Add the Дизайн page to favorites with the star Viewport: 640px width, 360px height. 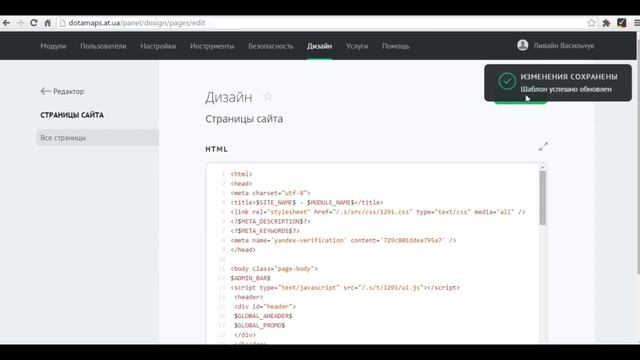tap(267, 97)
